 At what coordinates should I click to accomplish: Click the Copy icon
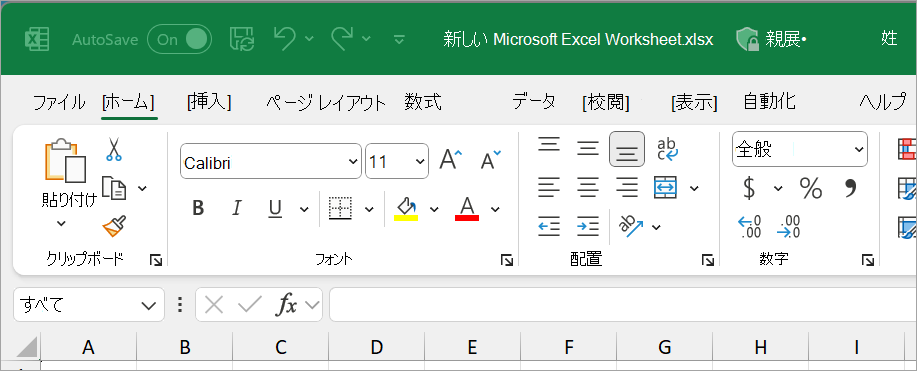pos(114,188)
